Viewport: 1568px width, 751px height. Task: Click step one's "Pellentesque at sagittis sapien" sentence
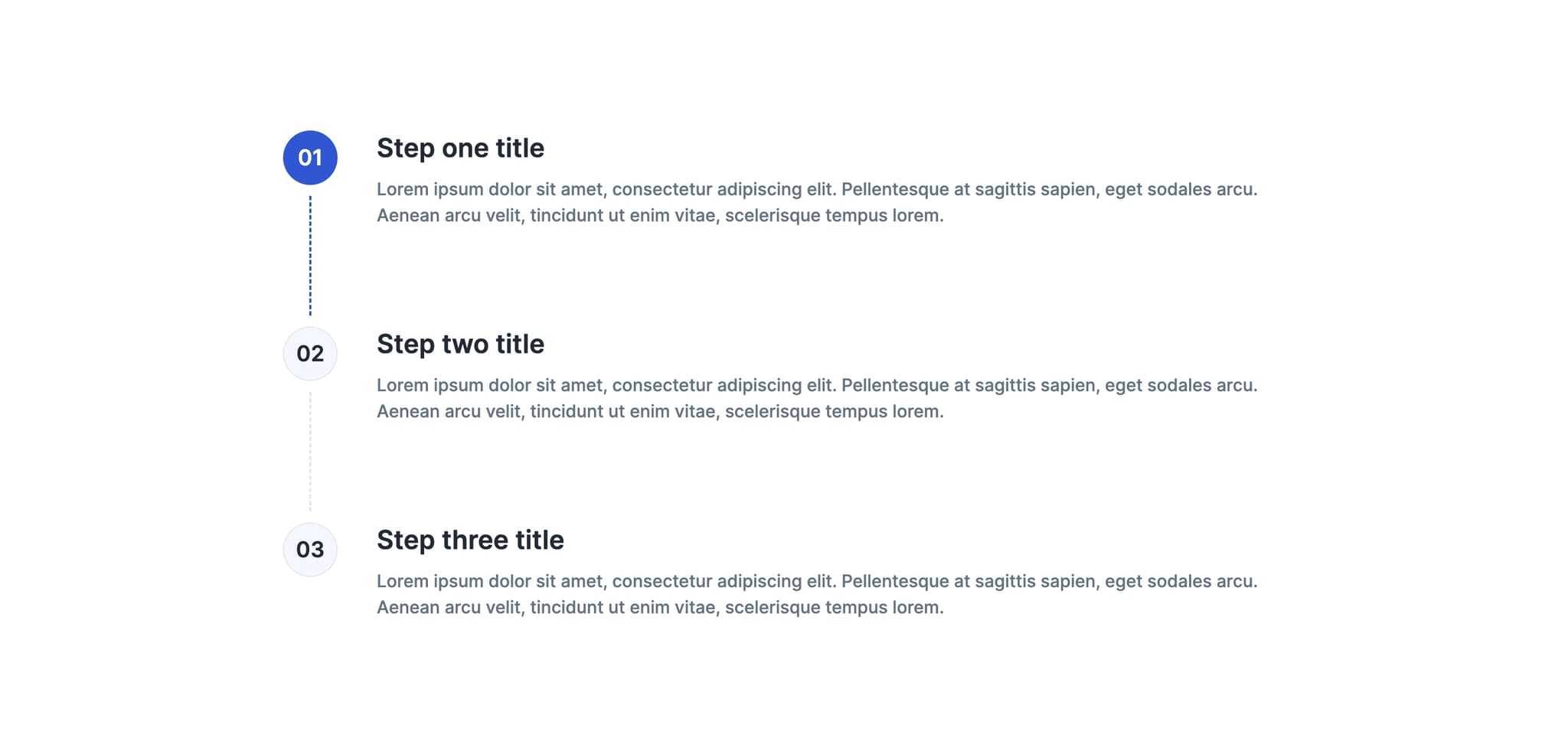[1049, 189]
